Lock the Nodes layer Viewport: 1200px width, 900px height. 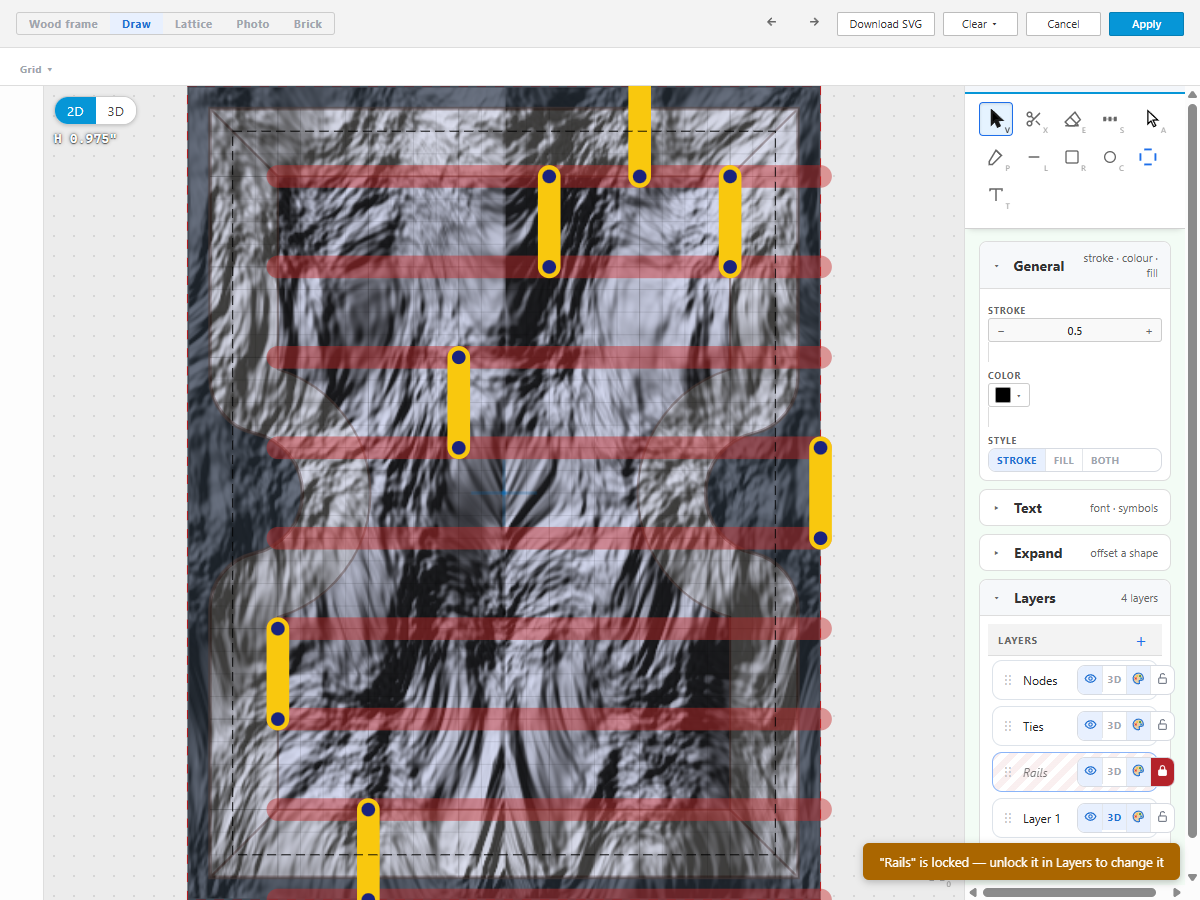(1162, 680)
